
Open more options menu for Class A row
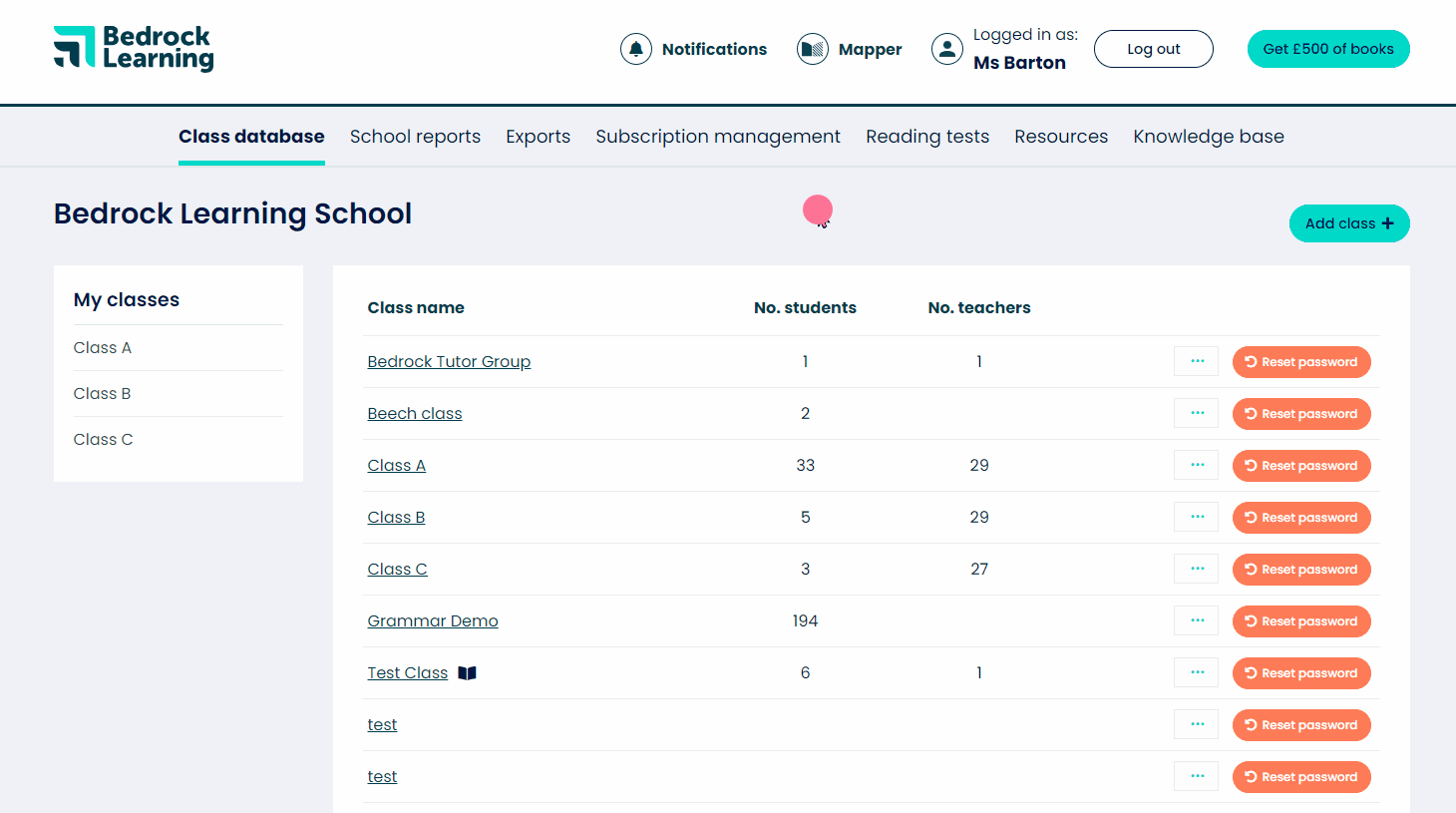(1197, 465)
